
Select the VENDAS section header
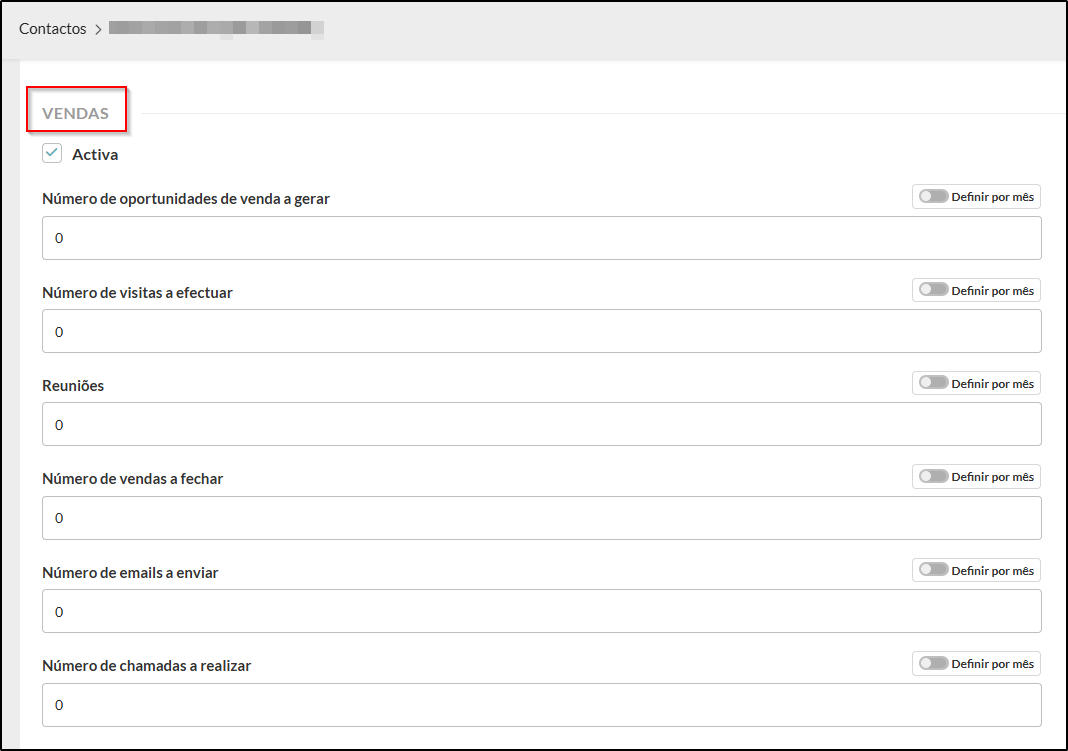[x=76, y=113]
